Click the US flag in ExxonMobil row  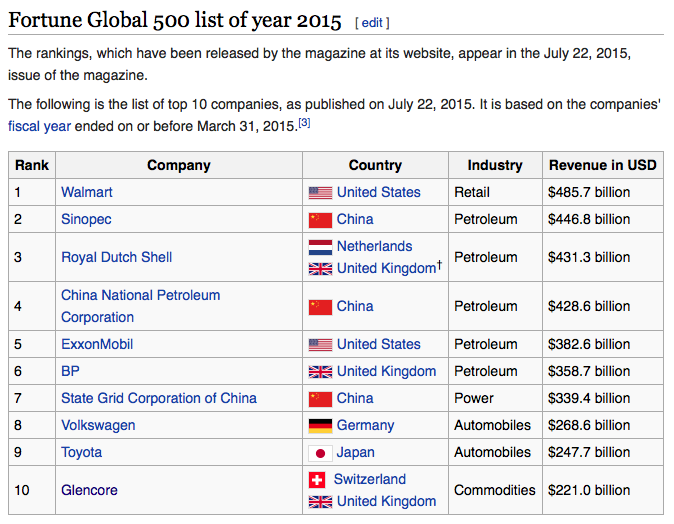coord(320,345)
